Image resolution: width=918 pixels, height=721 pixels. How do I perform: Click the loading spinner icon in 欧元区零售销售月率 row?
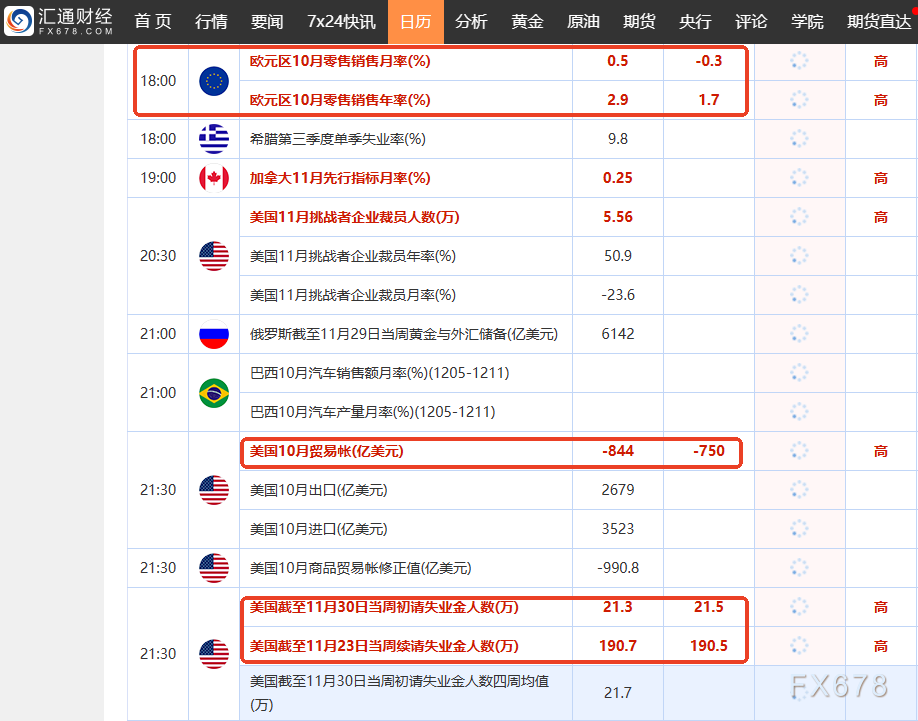point(797,61)
